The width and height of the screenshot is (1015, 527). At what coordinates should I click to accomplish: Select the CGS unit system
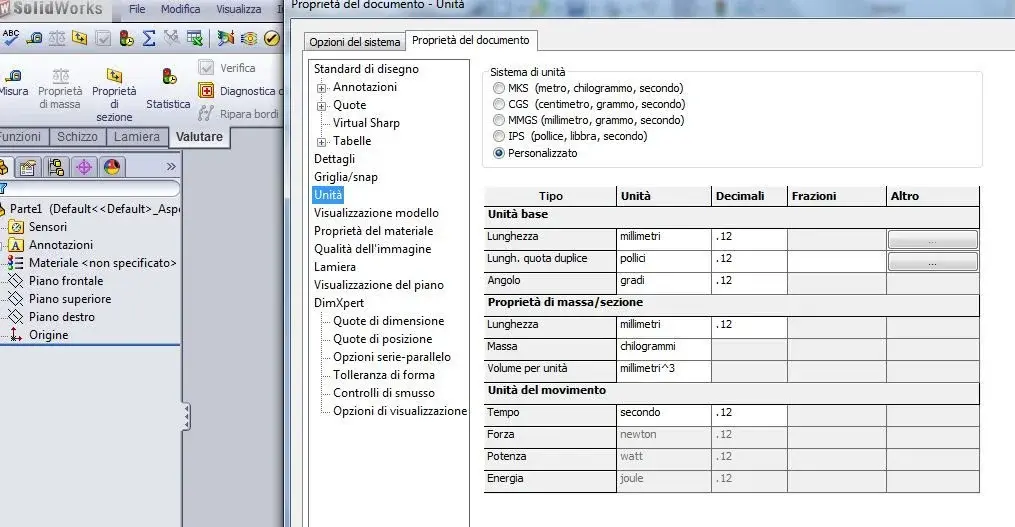[x=498, y=104]
